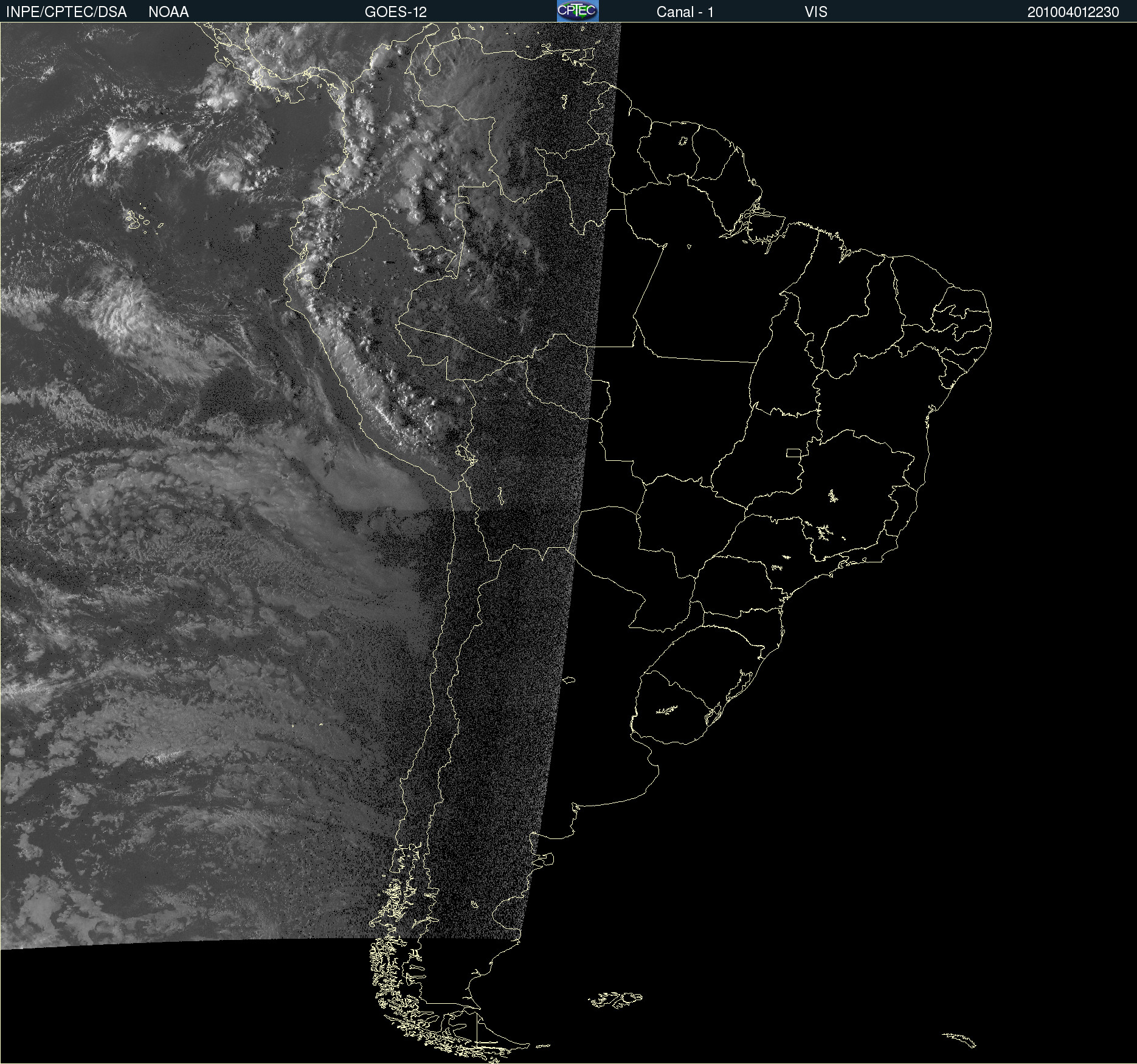Viewport: 1137px width, 1064px height.
Task: Select the Canal - 1 header text
Action: (x=685, y=12)
